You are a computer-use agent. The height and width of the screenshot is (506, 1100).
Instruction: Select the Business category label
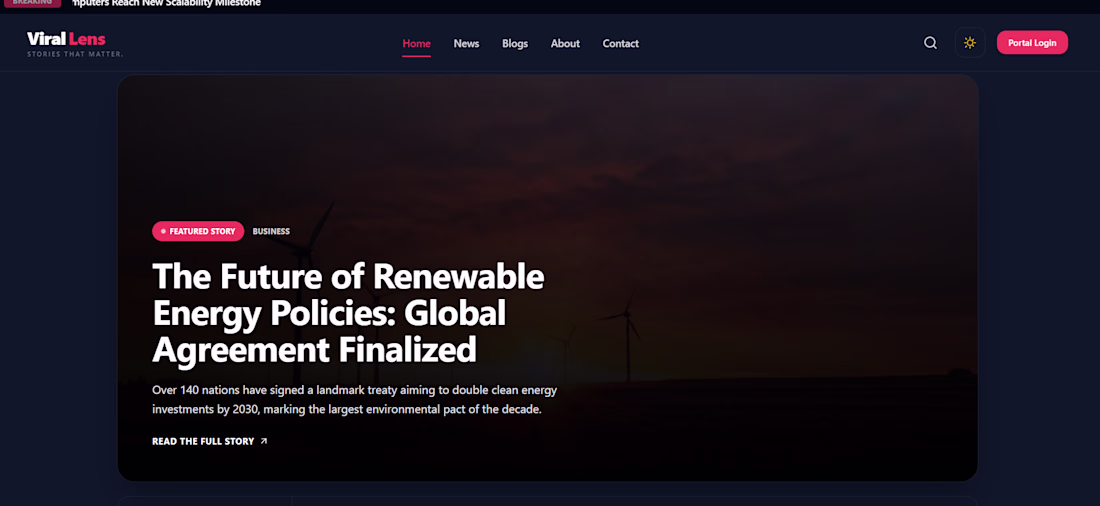click(271, 232)
